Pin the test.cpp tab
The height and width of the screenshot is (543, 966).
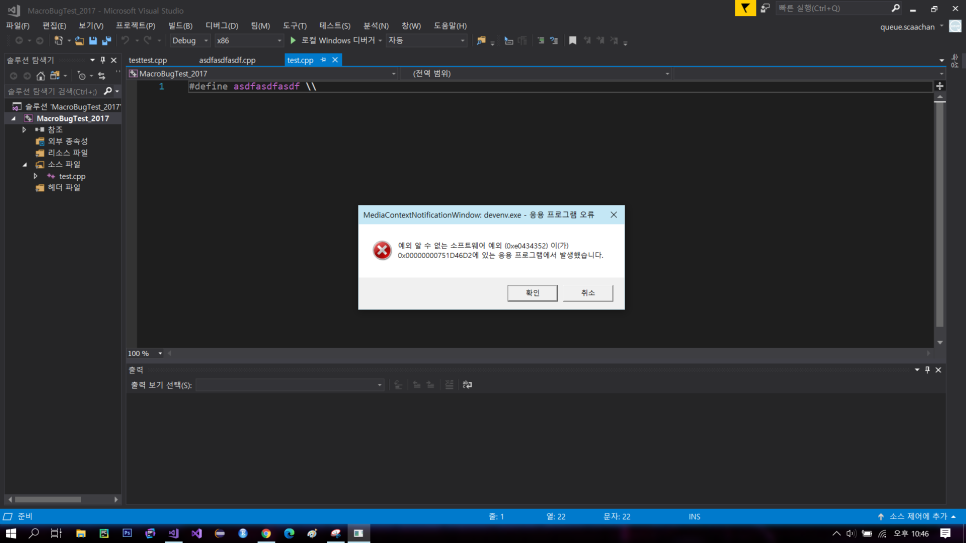pos(323,60)
